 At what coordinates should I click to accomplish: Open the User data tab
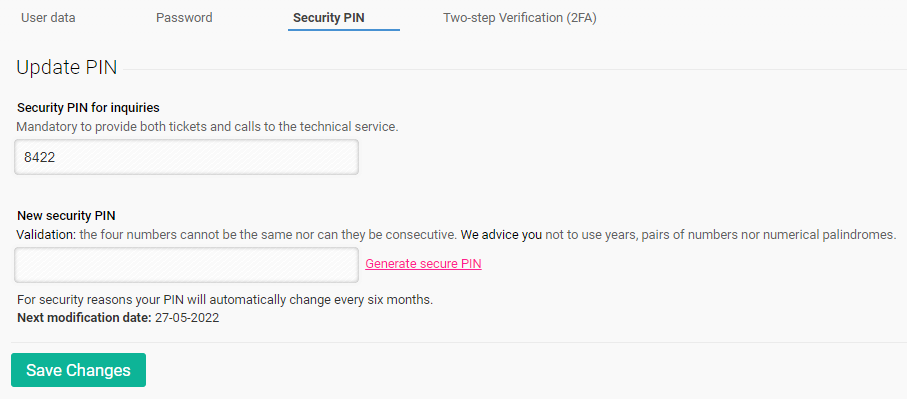pyautogui.click(x=48, y=18)
